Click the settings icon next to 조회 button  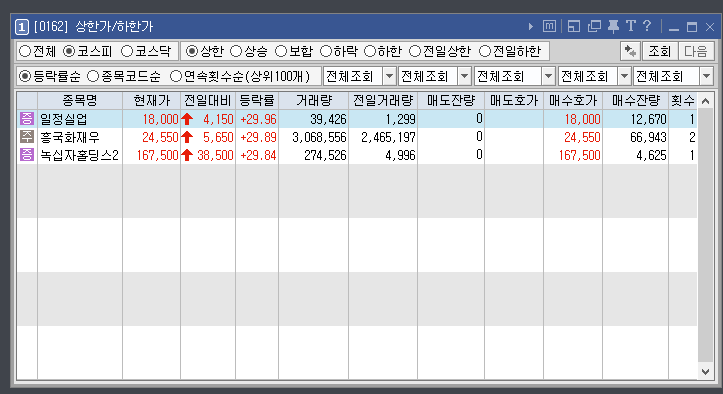click(630, 51)
